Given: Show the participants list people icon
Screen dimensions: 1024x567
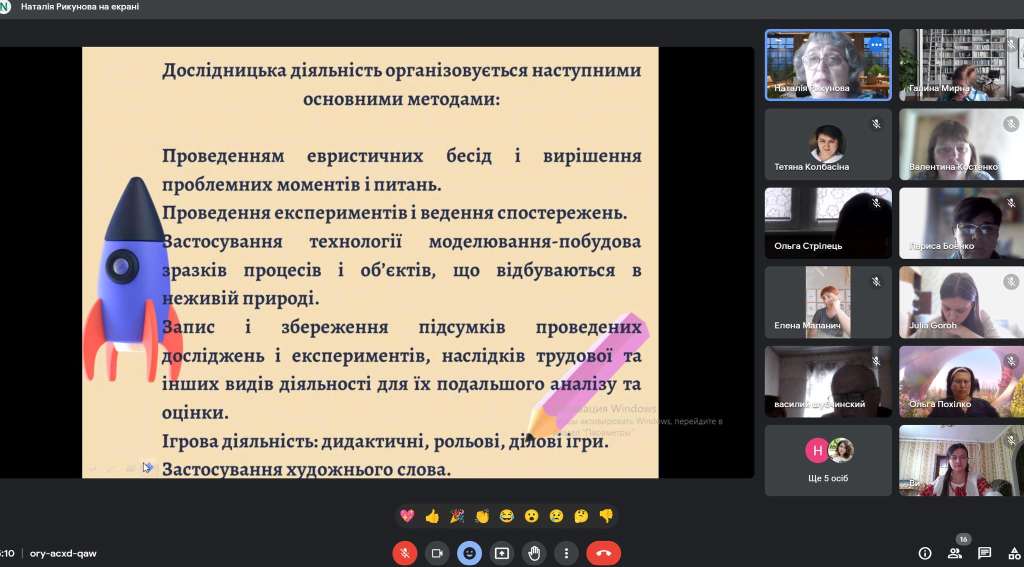Looking at the screenshot, I should 955,553.
